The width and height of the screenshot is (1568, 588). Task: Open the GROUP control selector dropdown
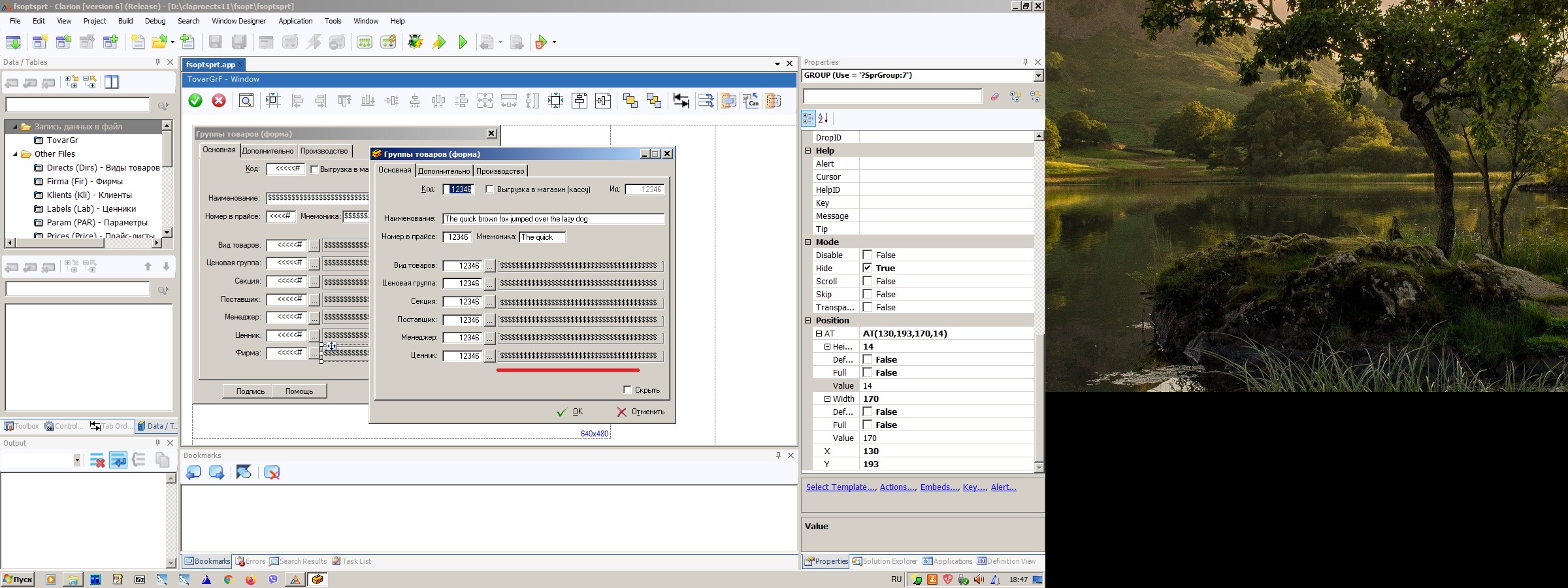click(1037, 76)
